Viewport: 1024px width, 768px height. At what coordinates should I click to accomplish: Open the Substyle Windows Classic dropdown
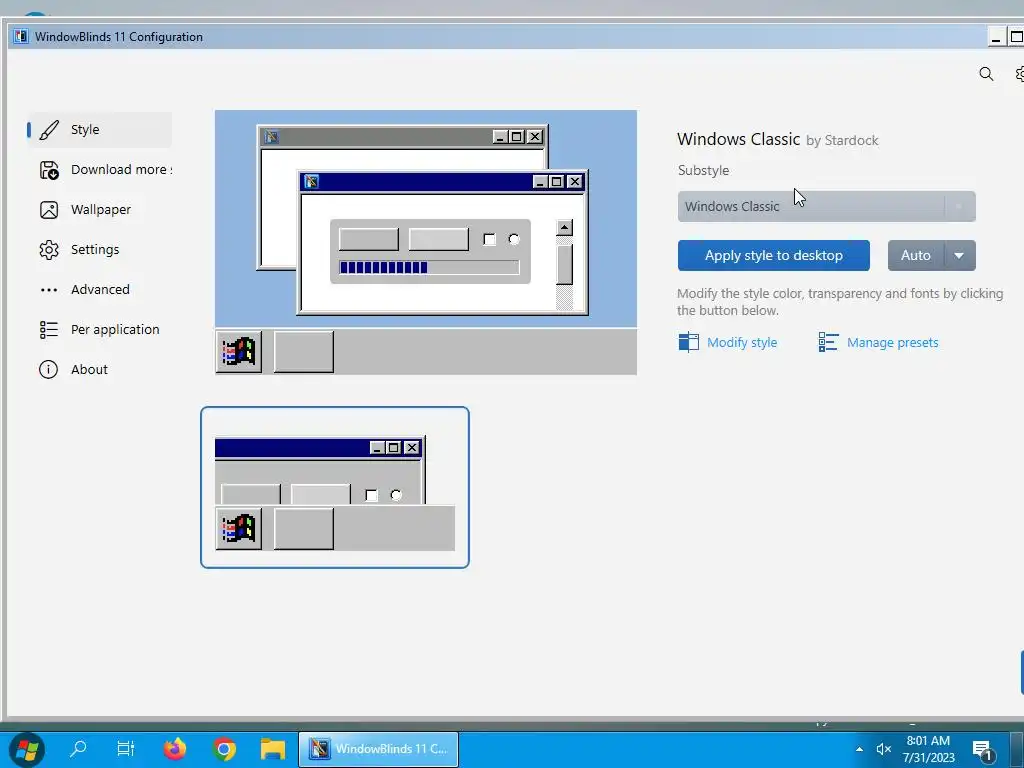coord(826,206)
